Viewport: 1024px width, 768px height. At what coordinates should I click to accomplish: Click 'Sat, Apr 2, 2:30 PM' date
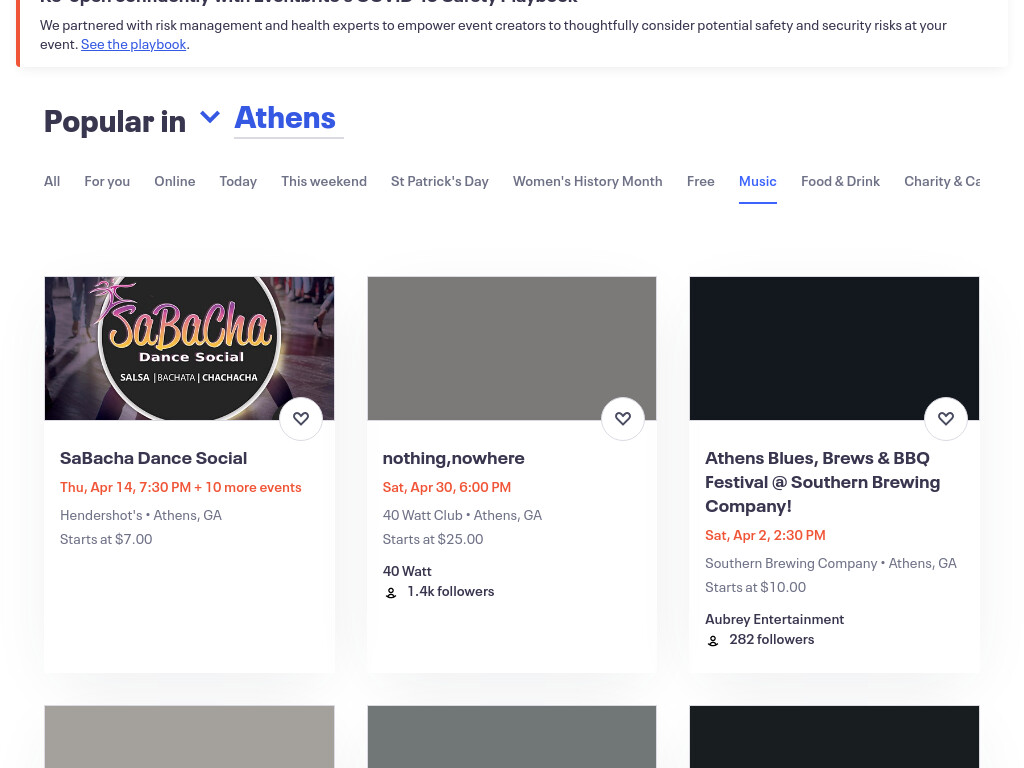coord(765,536)
